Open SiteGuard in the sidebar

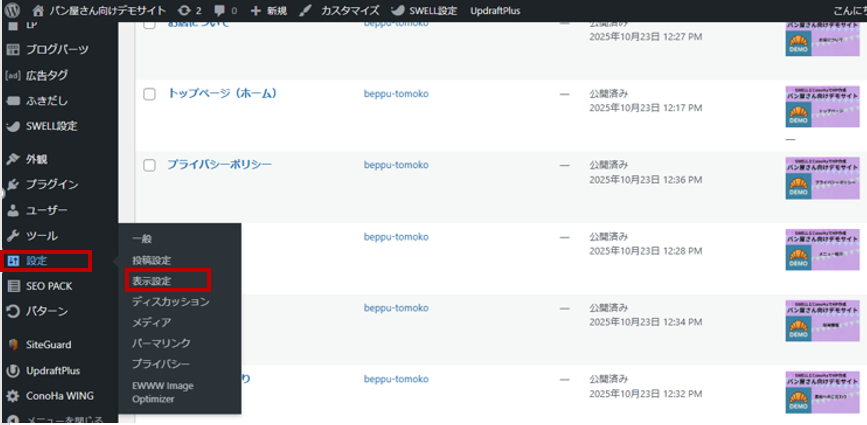(x=48, y=344)
